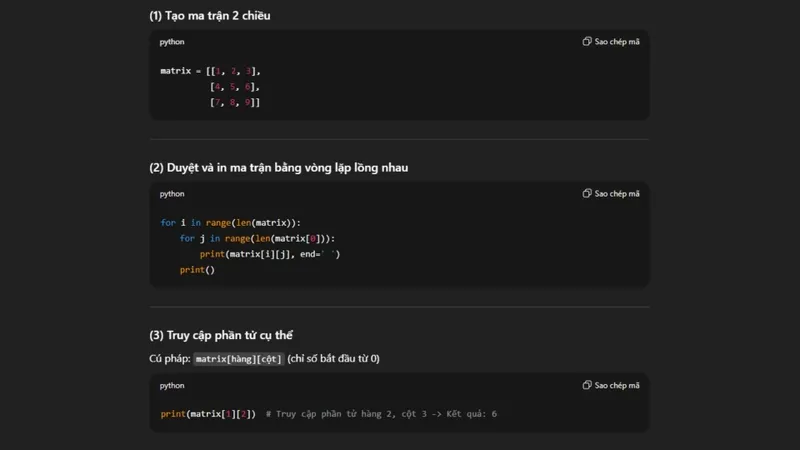Click the inline code 'matrix[hàng][cột]'

239,359
